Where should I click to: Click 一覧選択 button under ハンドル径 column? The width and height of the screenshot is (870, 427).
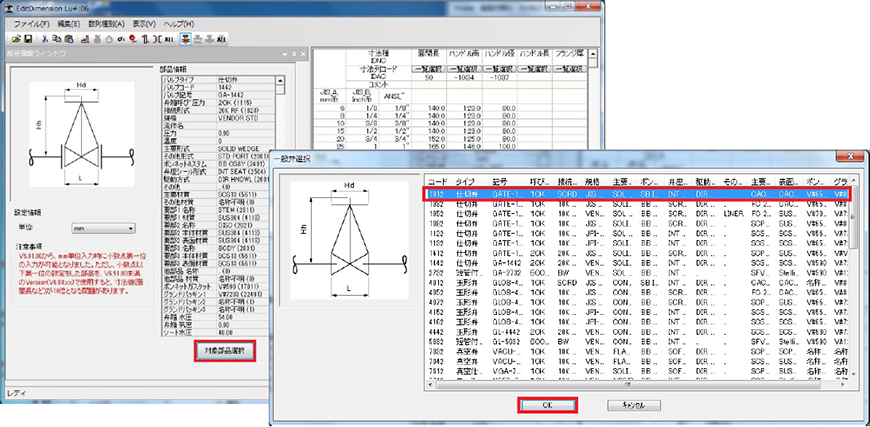click(499, 69)
